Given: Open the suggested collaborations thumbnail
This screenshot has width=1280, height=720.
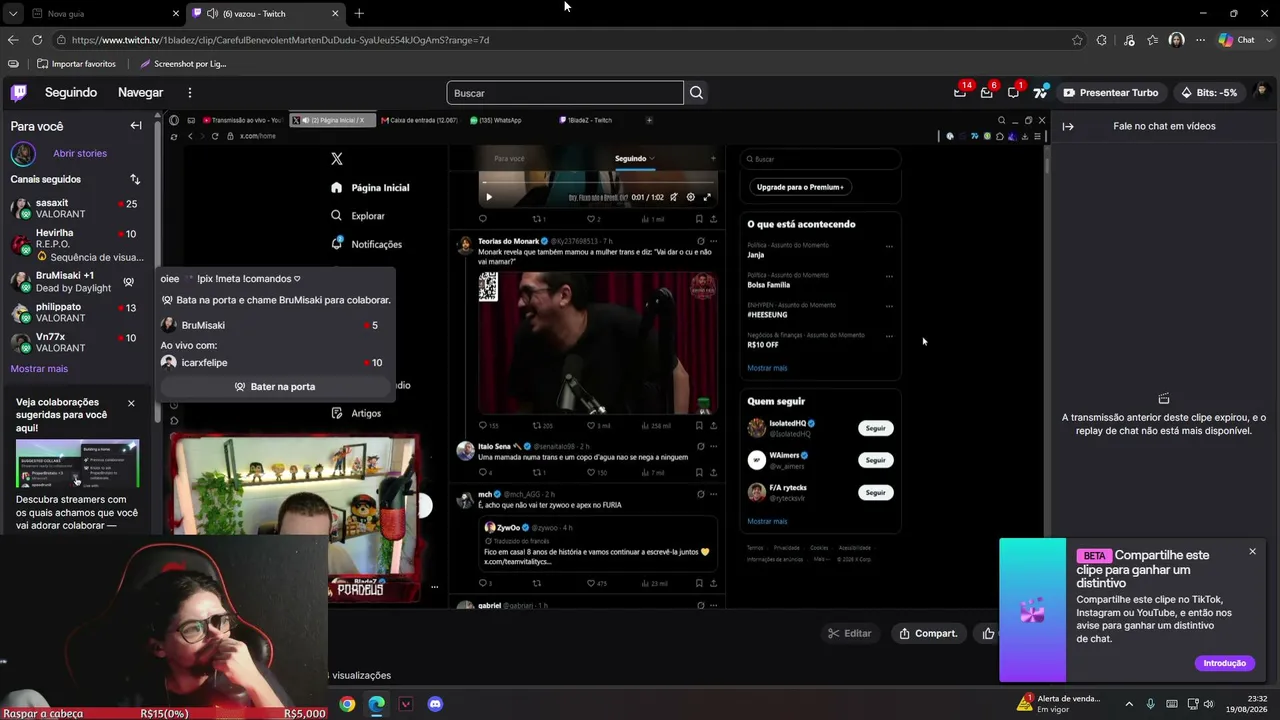Looking at the screenshot, I should click(x=77, y=464).
